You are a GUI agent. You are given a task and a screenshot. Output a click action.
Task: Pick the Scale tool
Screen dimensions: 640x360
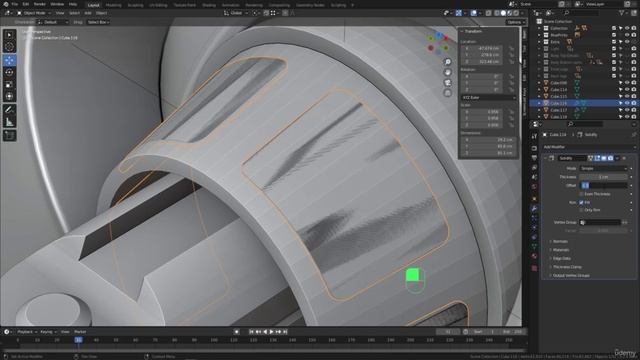pyautogui.click(x=9, y=84)
